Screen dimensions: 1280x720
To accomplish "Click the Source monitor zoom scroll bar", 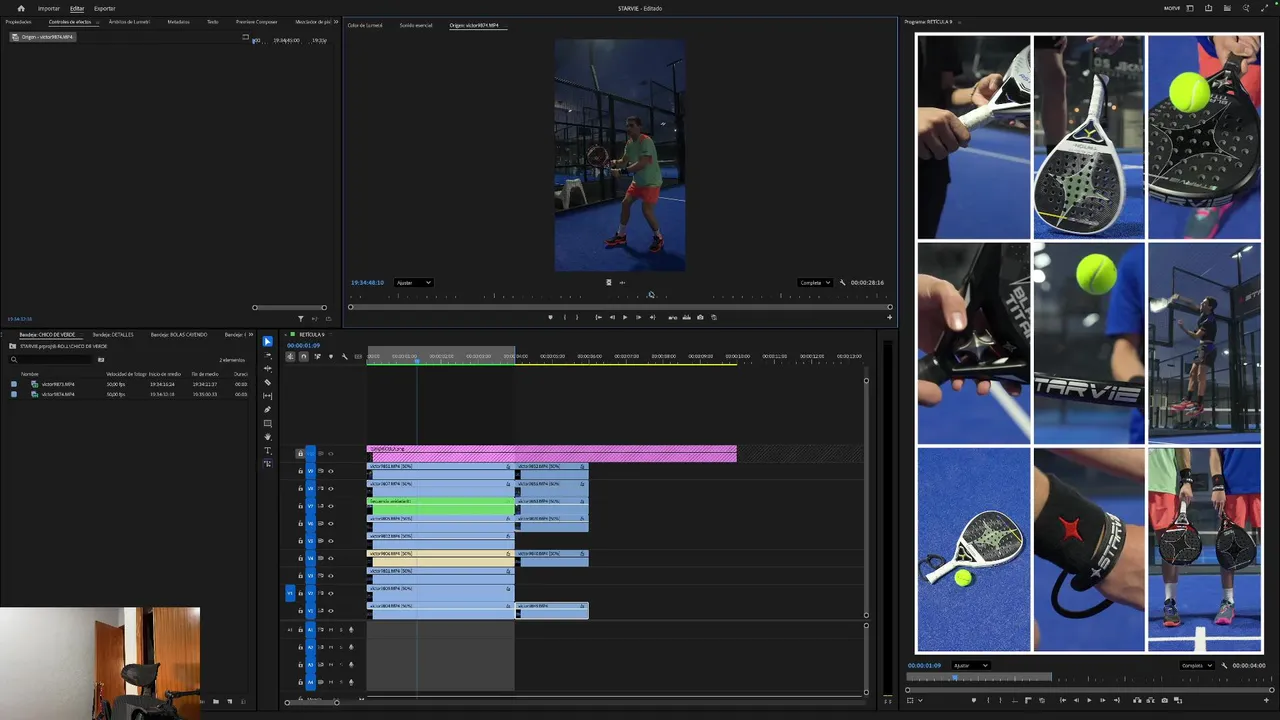I will [x=620, y=307].
